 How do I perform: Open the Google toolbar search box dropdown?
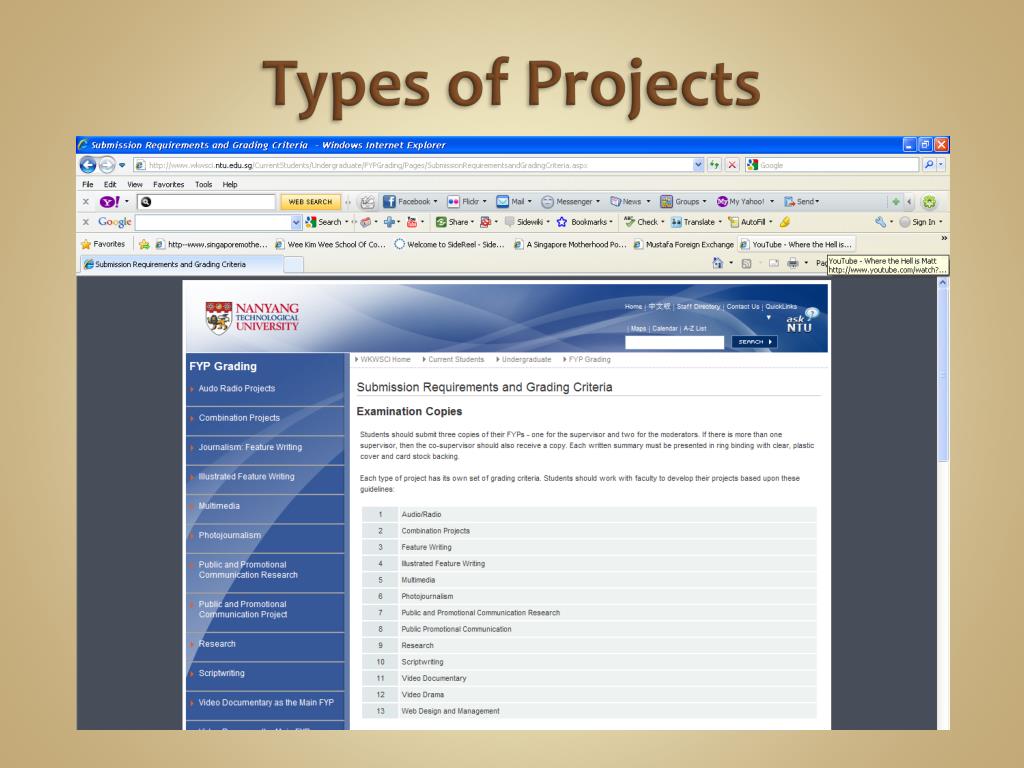click(296, 222)
